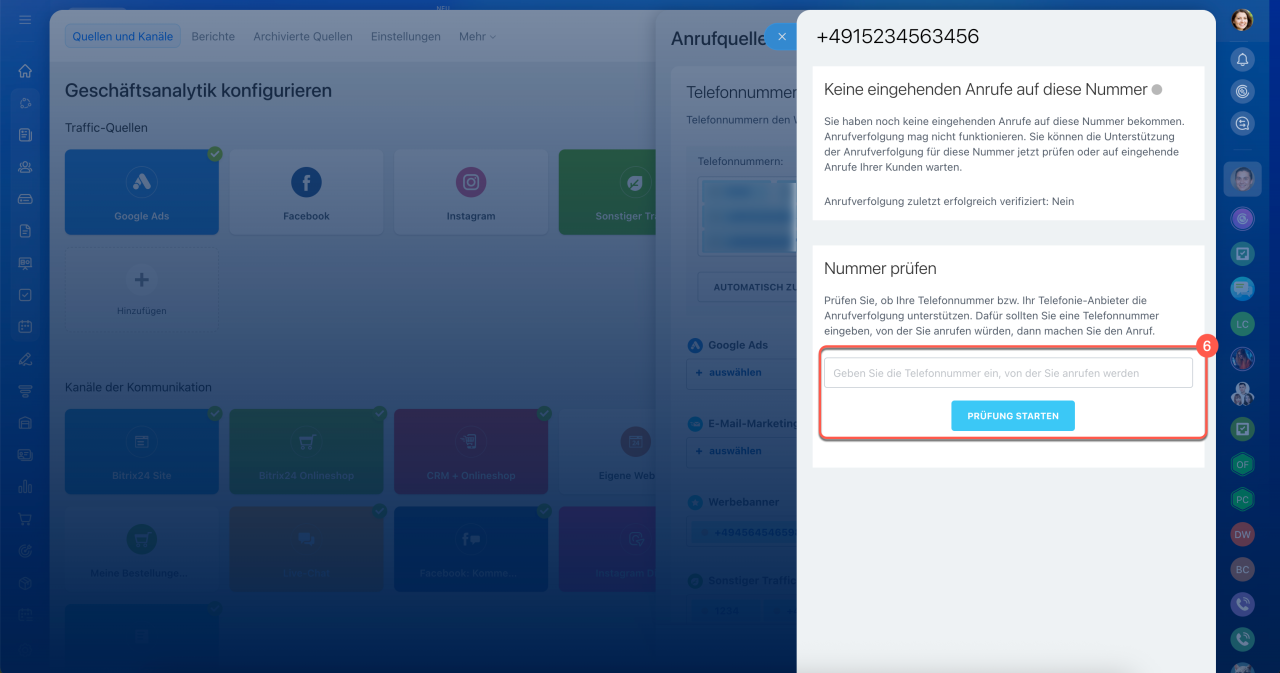The width and height of the screenshot is (1280, 673).
Task: Open the CRM + Onlineshop channel tile
Action: click(471, 451)
